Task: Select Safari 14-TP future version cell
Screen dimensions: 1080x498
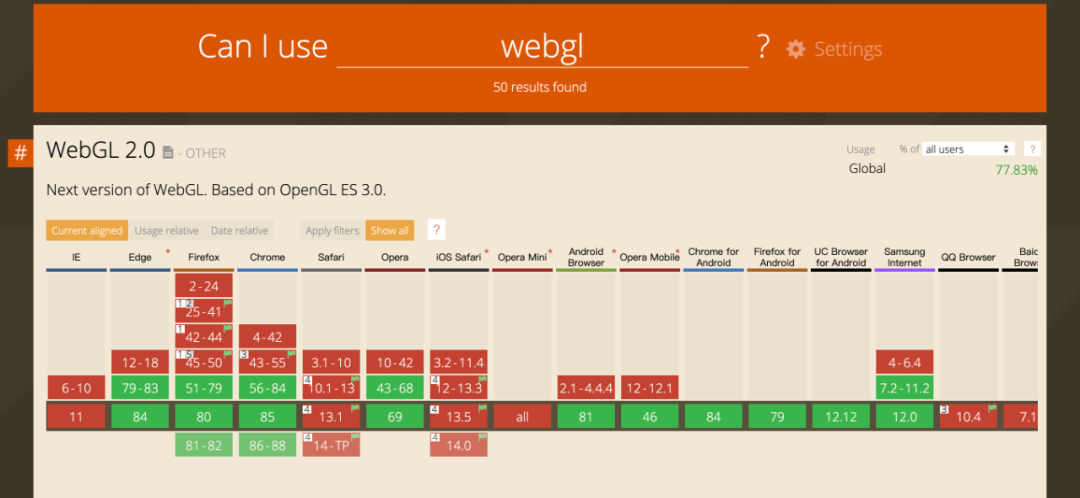Action: [x=331, y=445]
